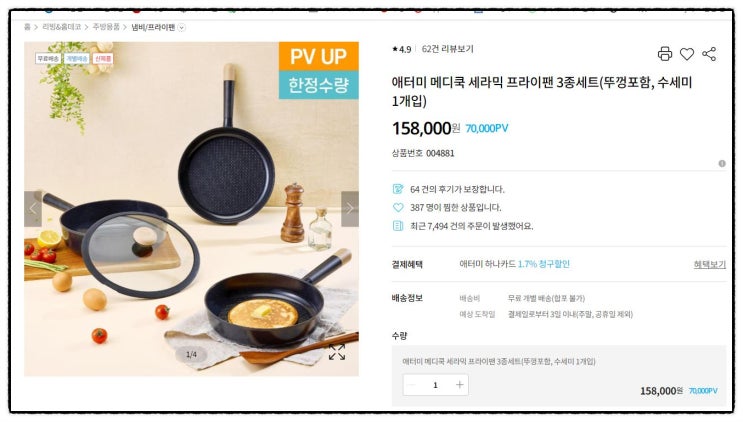Open 62건 리뷰보기 reviews link
This screenshot has height=422, width=743.
coord(447,49)
